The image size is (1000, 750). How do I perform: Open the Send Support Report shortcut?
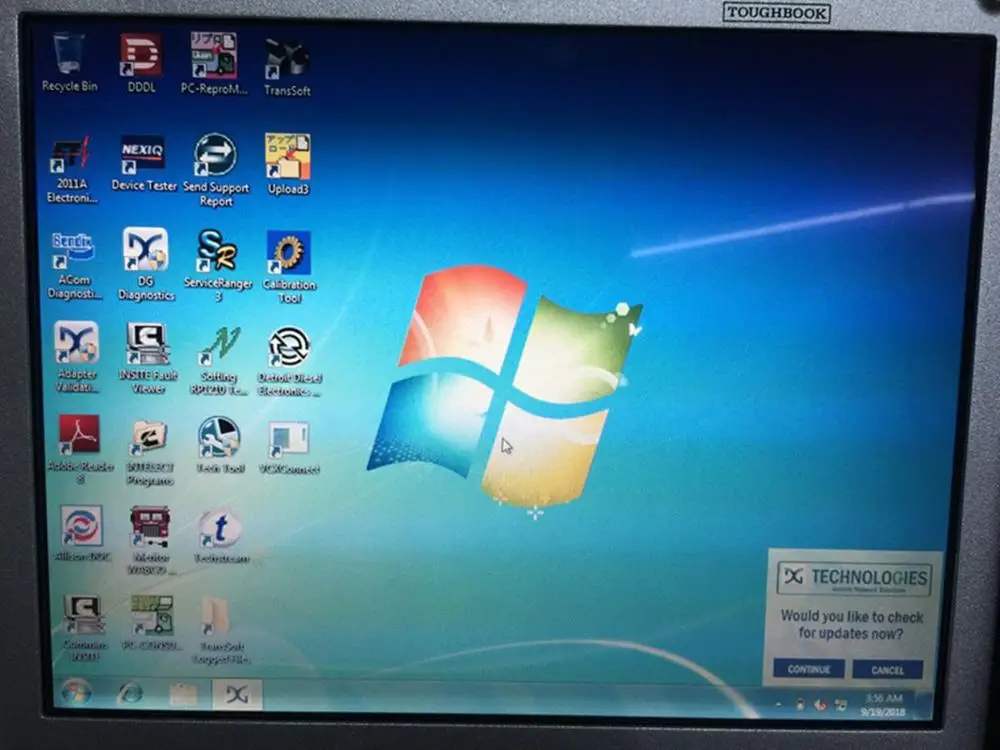pyautogui.click(x=216, y=170)
